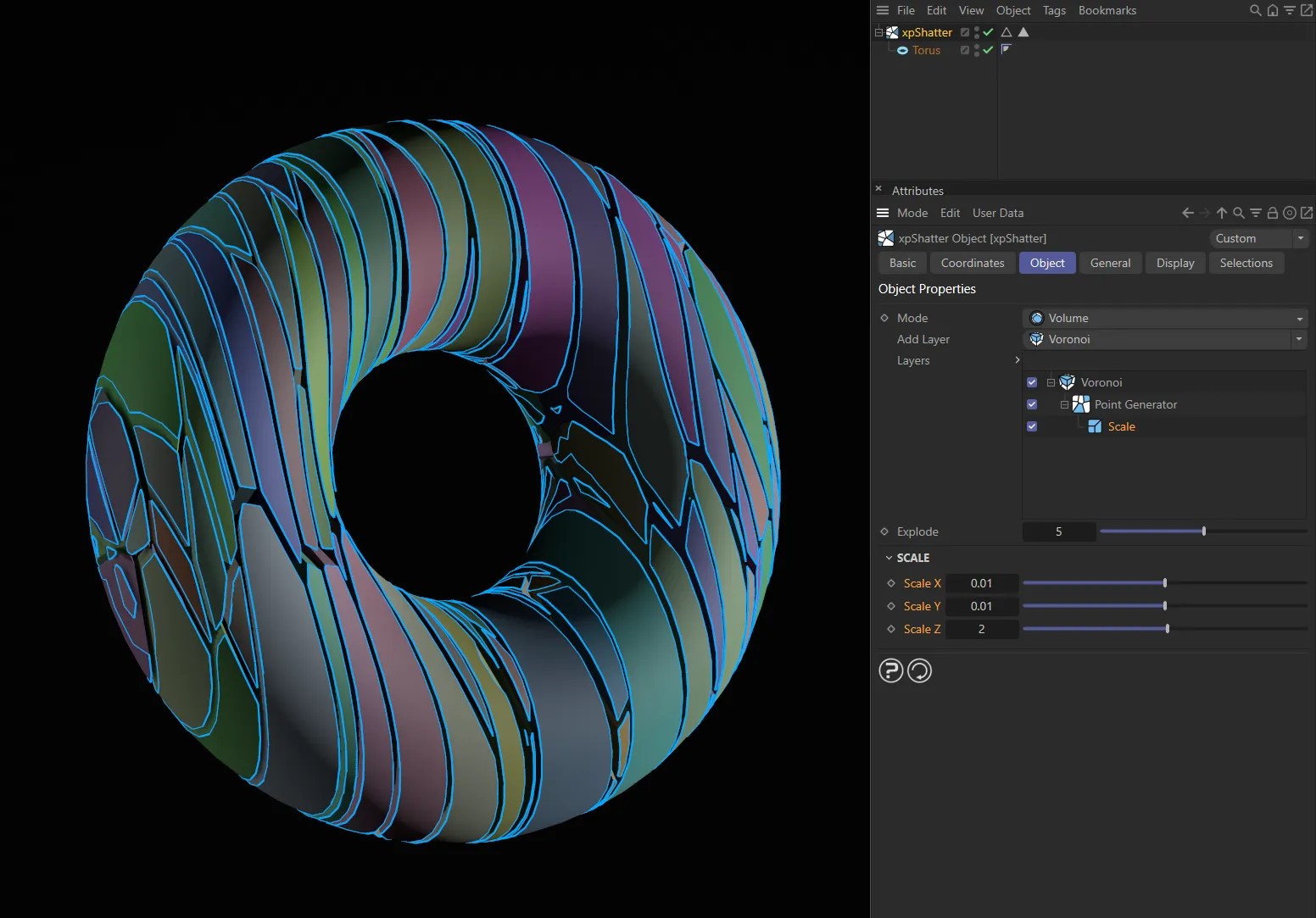Click the Scale Z value field

(981, 629)
